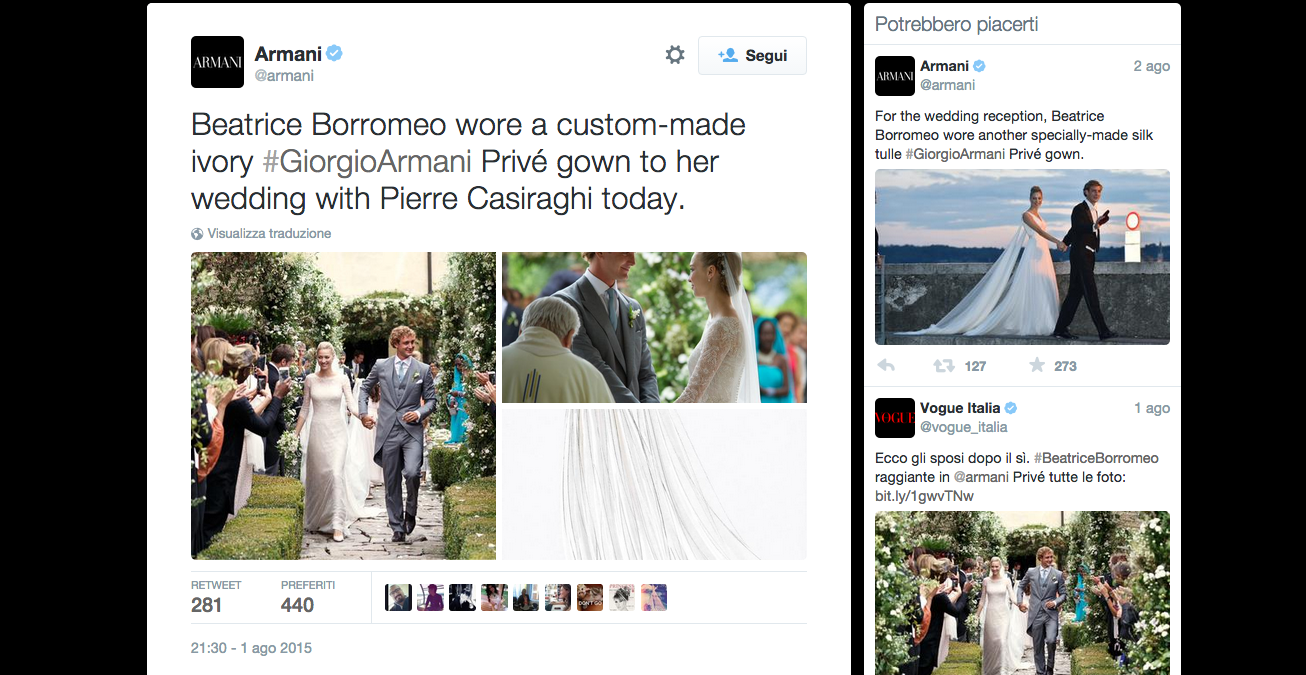
Task: Open the PREFERITI 440 count
Action: pos(307,595)
